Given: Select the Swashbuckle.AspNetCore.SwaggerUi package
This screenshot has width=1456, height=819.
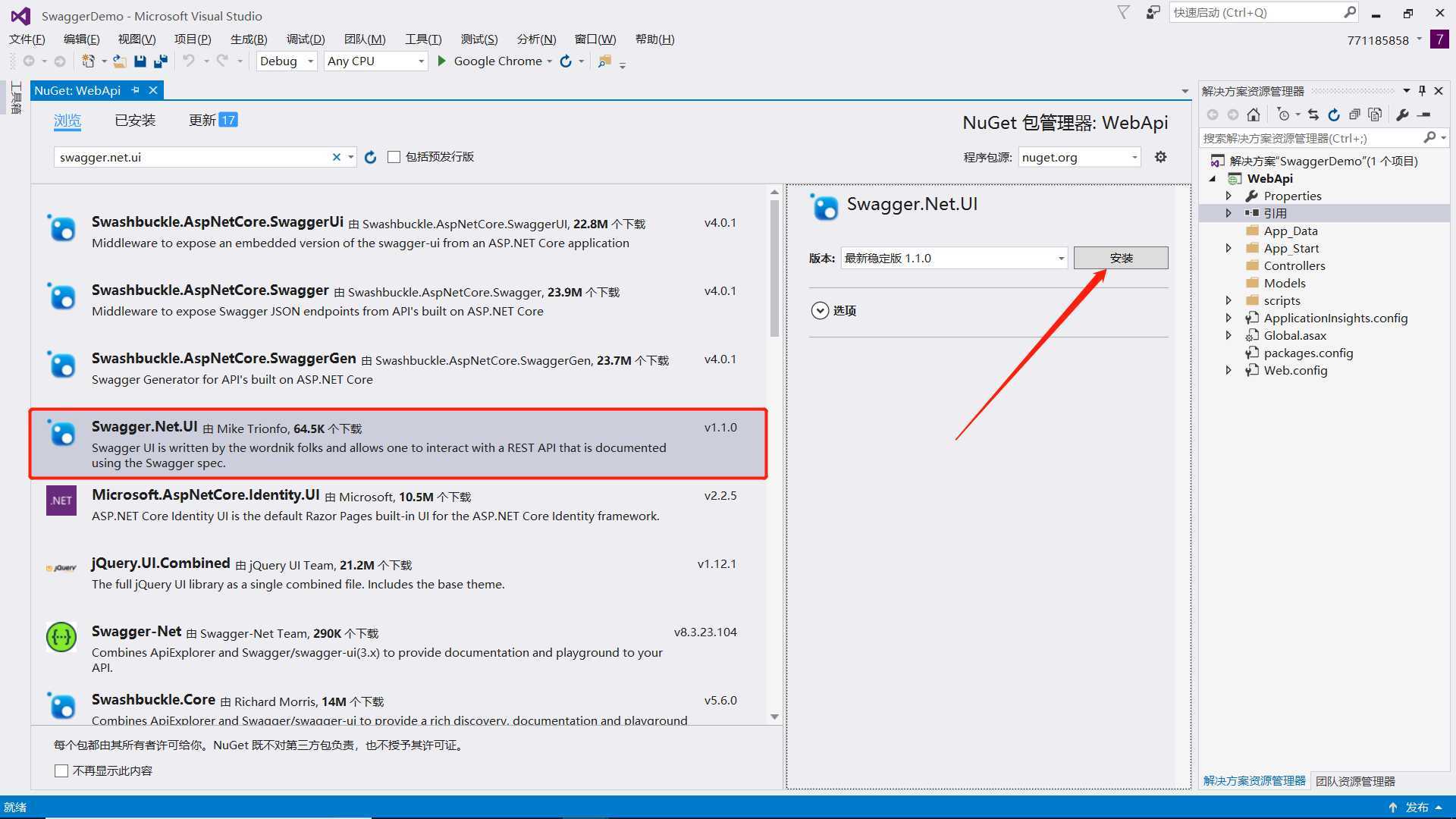Looking at the screenshot, I should coord(398,232).
